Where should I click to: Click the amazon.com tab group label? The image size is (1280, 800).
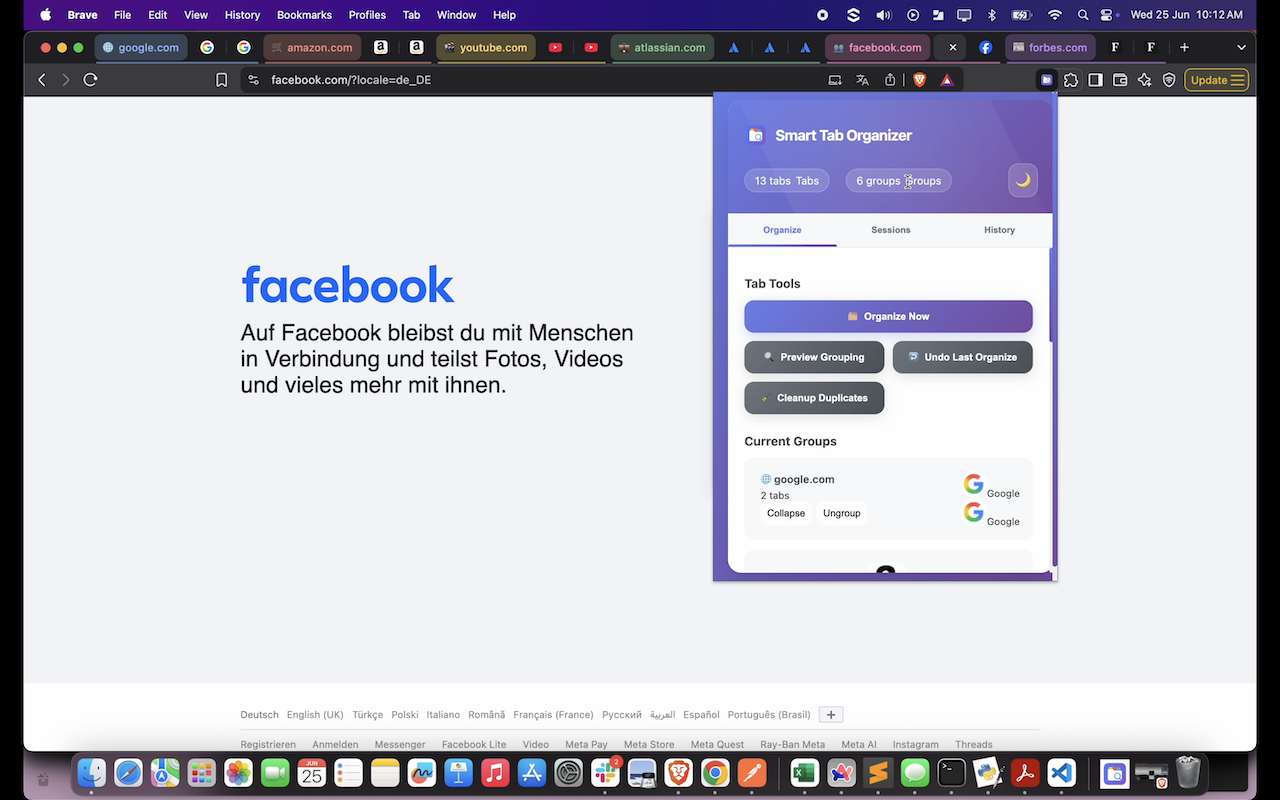tap(311, 47)
